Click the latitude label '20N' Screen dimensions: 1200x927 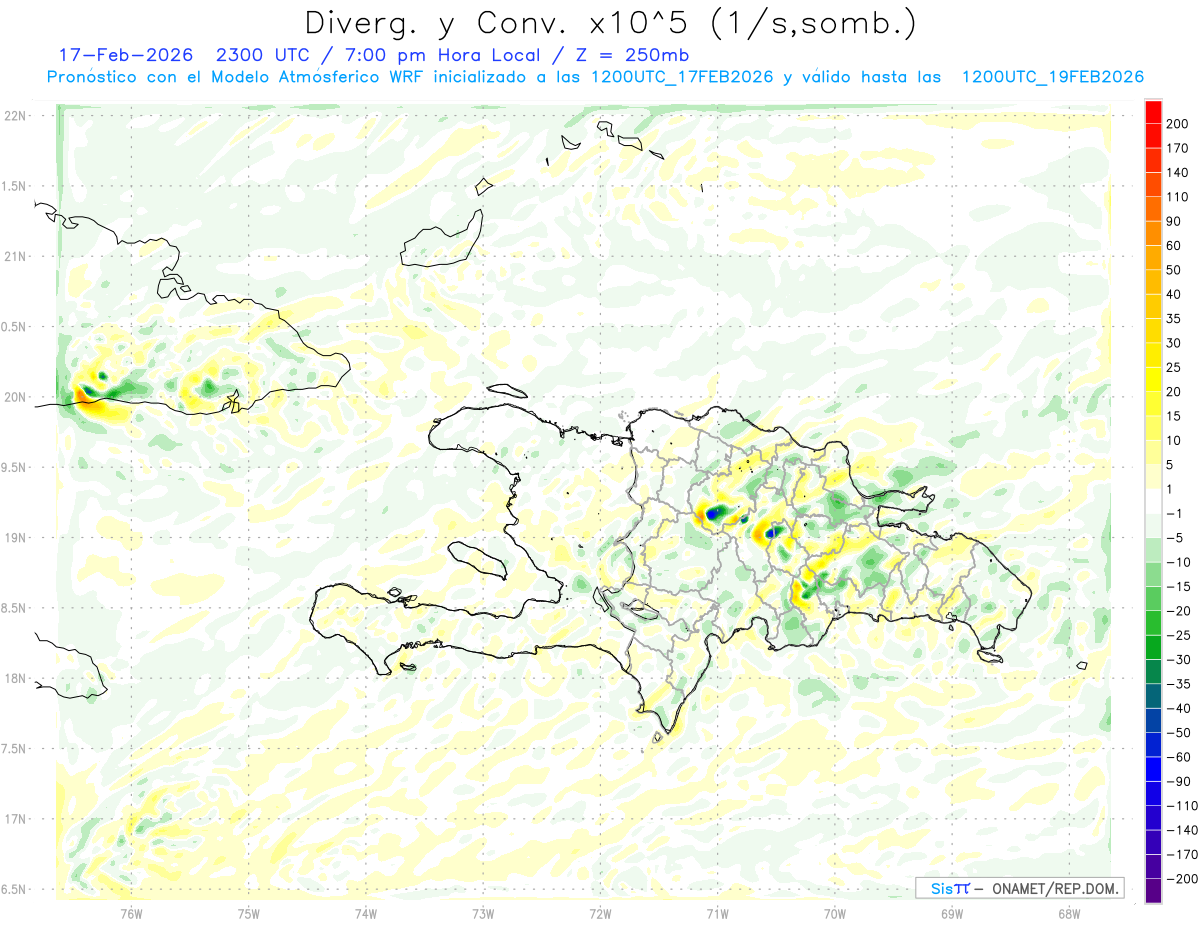(x=14, y=398)
